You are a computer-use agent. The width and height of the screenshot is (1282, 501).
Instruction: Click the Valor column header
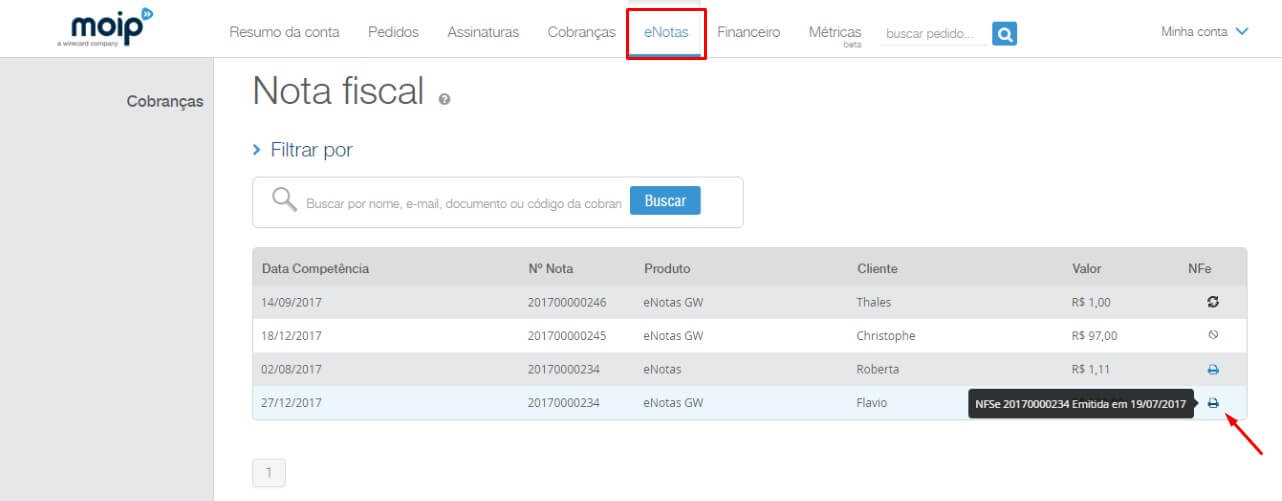pos(1086,269)
